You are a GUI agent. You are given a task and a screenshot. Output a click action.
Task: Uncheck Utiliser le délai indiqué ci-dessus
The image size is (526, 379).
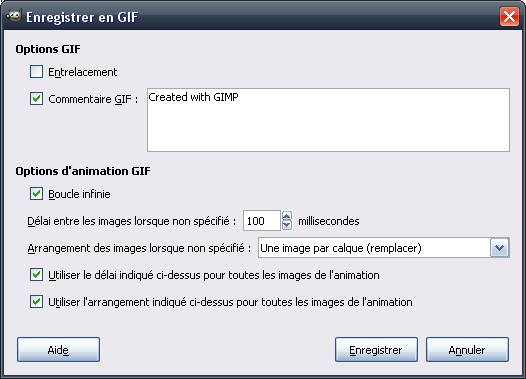(36, 275)
